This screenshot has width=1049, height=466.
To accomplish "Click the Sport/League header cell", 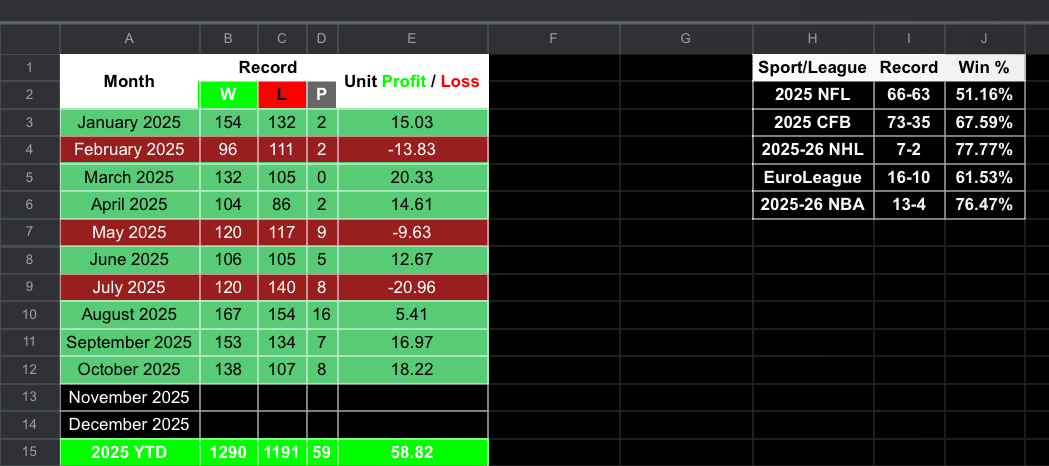I will click(x=812, y=68).
